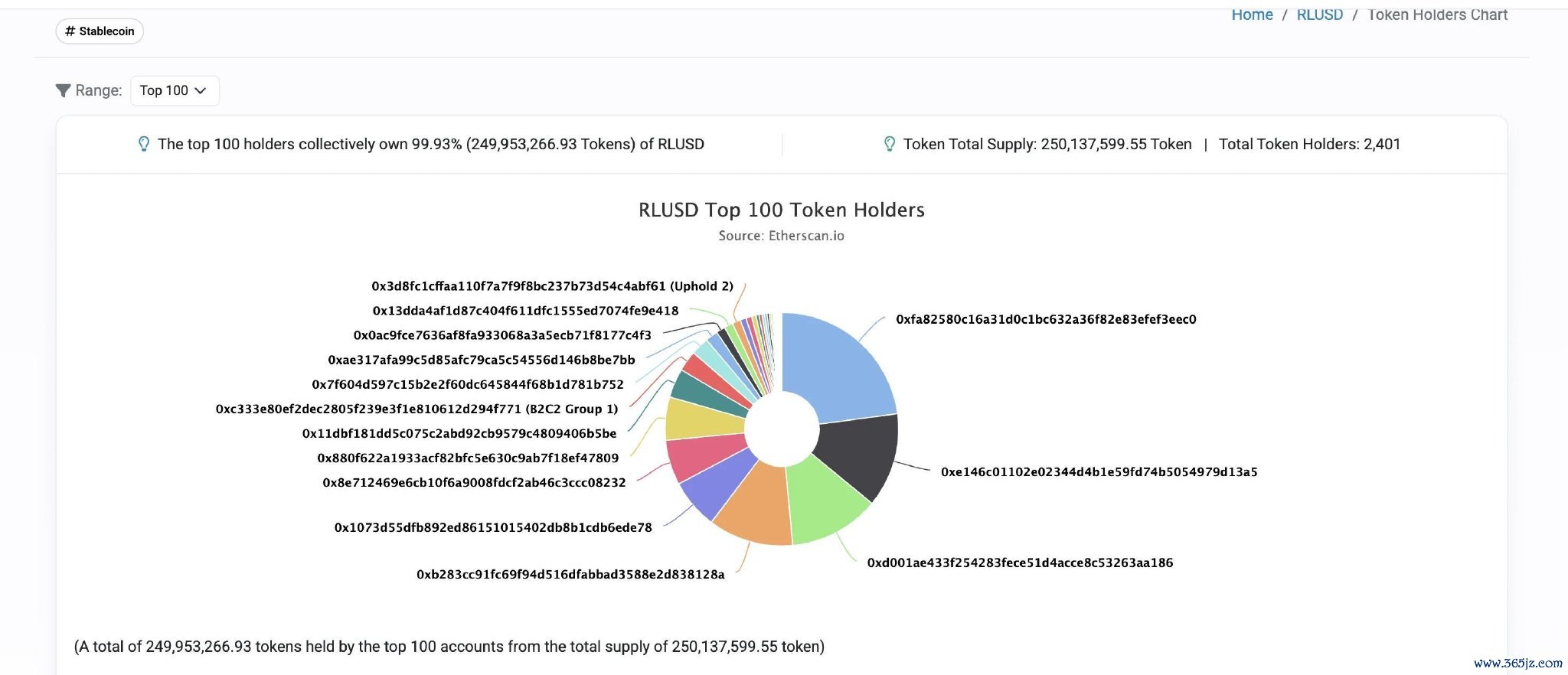The width and height of the screenshot is (1568, 675).
Task: Click the chevron arrow in Top 100 selector
Action: (x=201, y=90)
